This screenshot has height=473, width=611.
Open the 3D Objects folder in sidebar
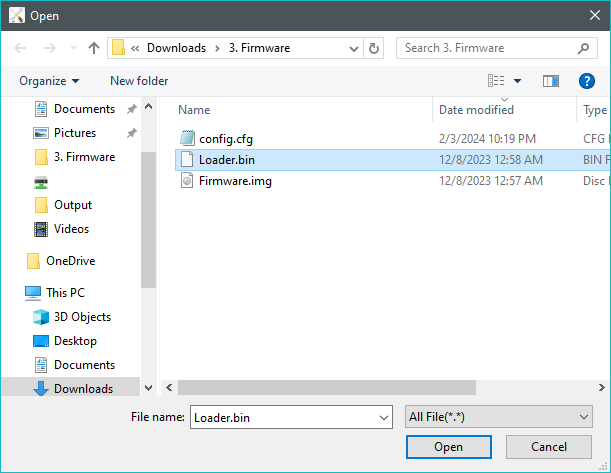(x=82, y=317)
